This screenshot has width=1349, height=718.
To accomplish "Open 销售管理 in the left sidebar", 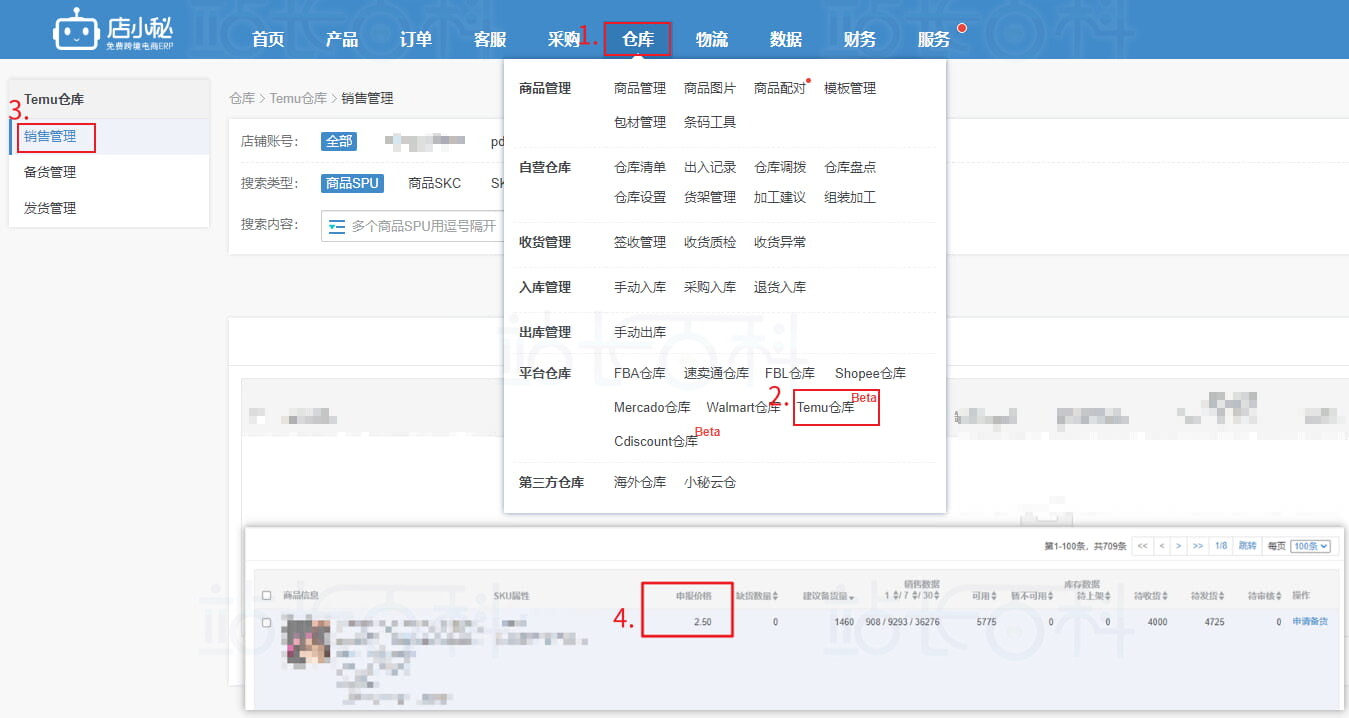I will (50, 136).
